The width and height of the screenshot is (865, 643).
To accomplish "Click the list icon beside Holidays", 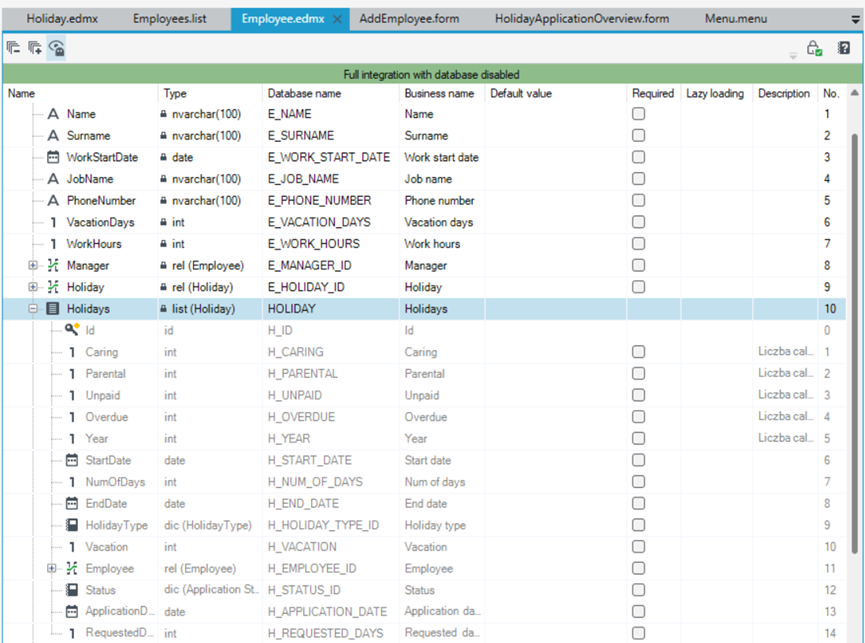I will (x=53, y=309).
